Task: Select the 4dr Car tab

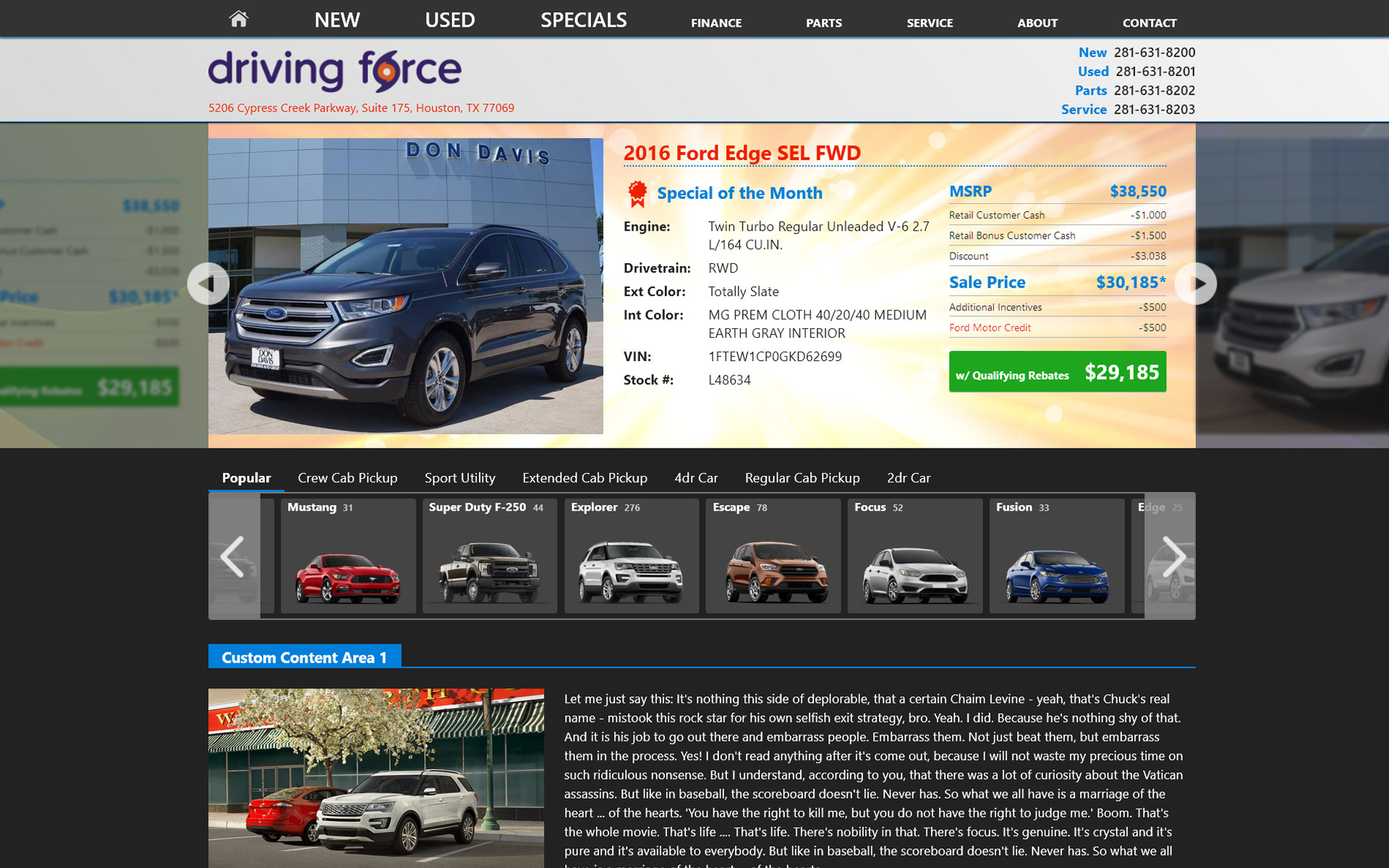Action: pos(696,478)
